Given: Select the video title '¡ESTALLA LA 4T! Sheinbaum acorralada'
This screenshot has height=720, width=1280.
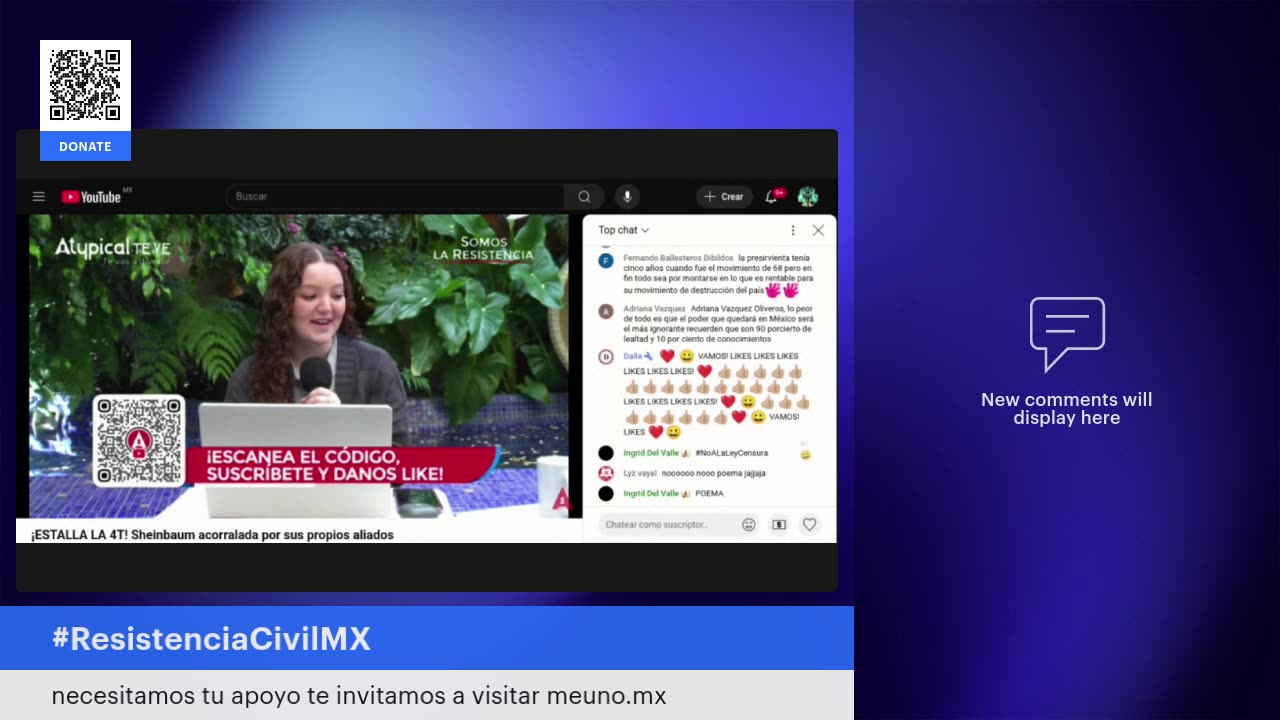Looking at the screenshot, I should click(x=212, y=535).
